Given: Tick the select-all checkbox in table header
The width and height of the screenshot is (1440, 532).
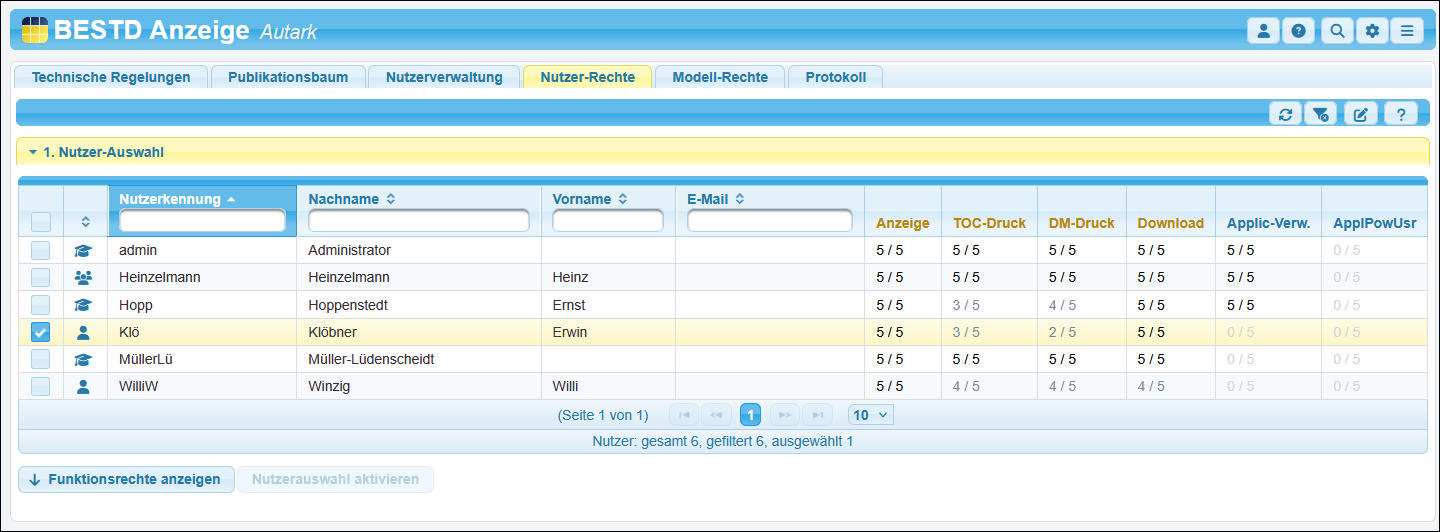Looking at the screenshot, I should coord(40,221).
